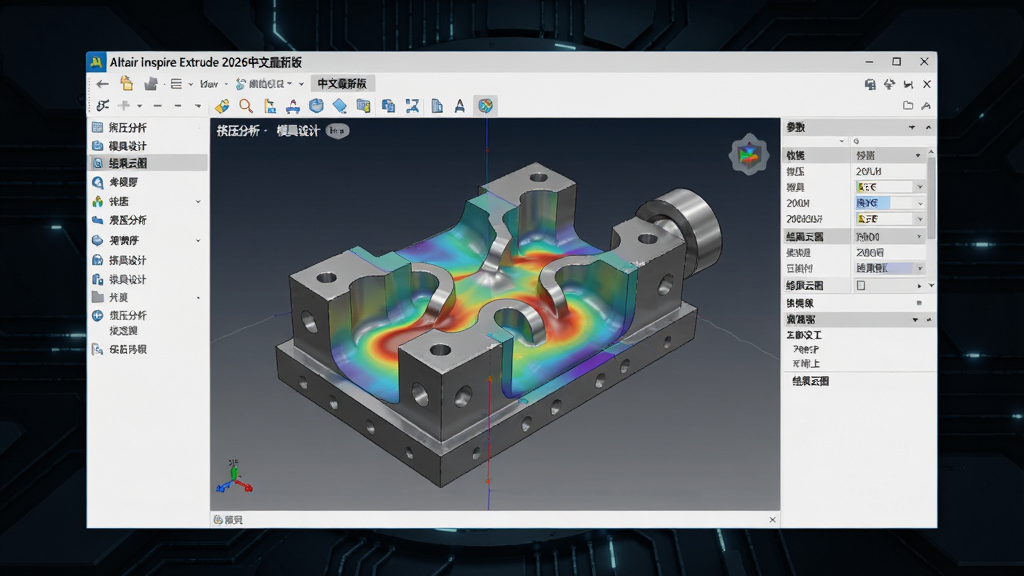The height and width of the screenshot is (576, 1024).
Task: Click the blue cube solid tool icon
Action: 316,106
